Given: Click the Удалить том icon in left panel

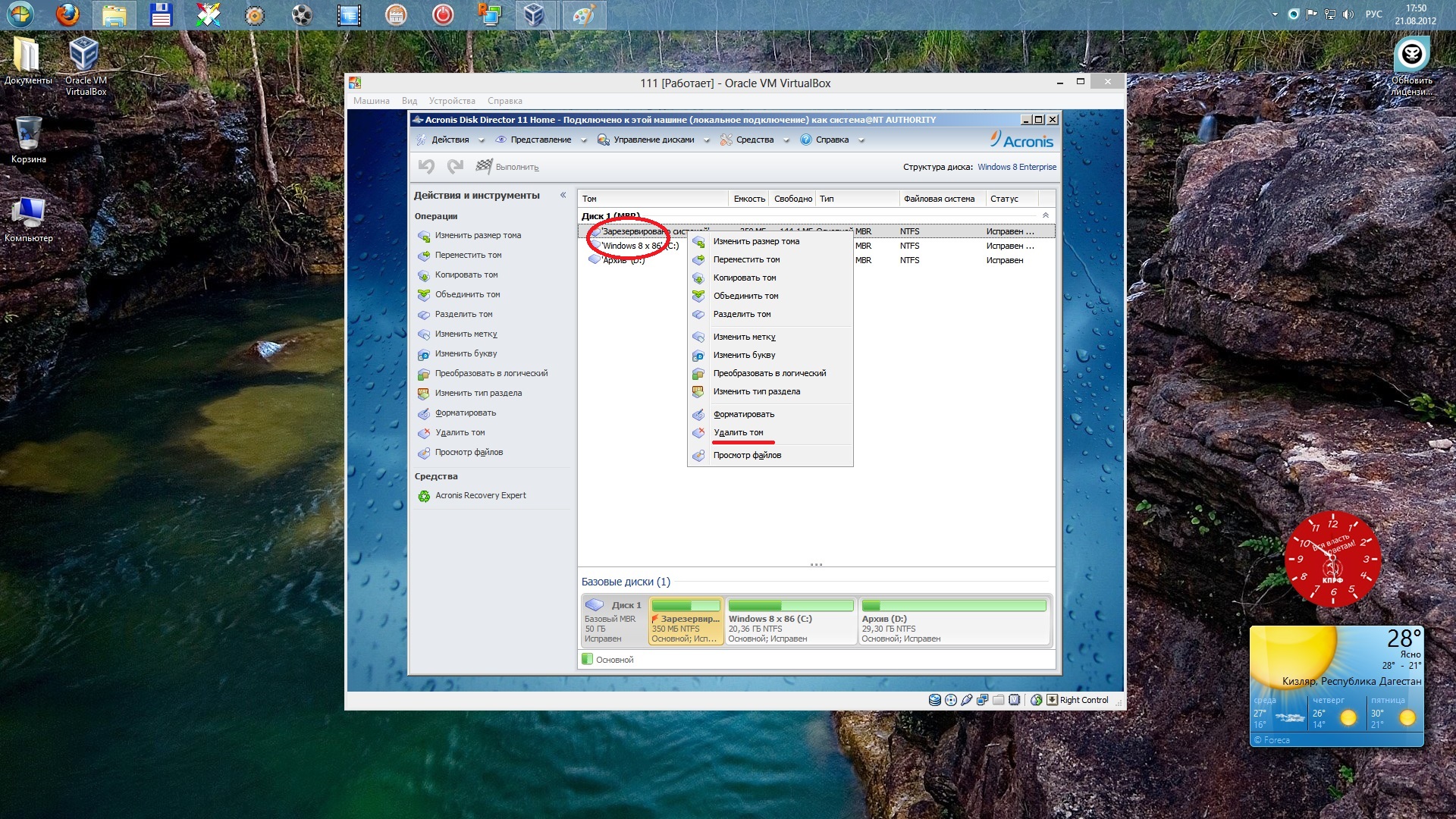Looking at the screenshot, I should click(x=424, y=433).
